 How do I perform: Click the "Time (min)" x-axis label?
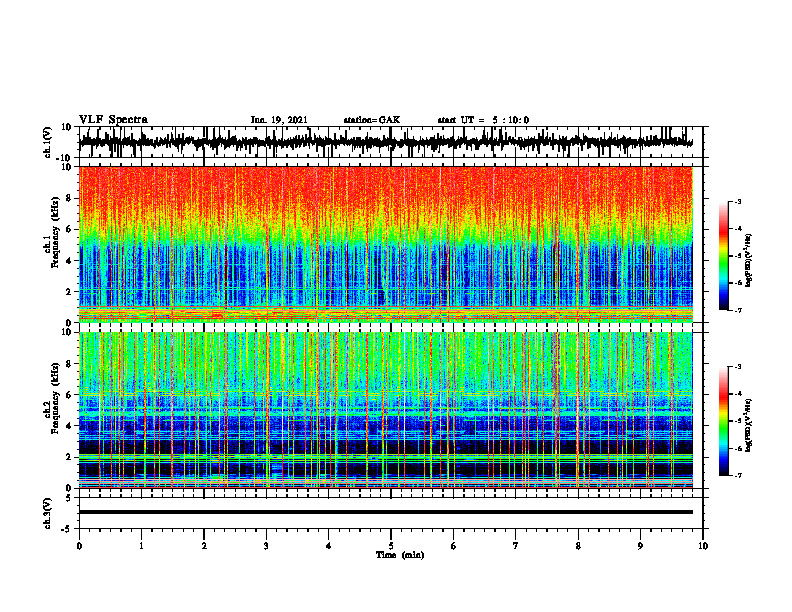pyautogui.click(x=400, y=555)
